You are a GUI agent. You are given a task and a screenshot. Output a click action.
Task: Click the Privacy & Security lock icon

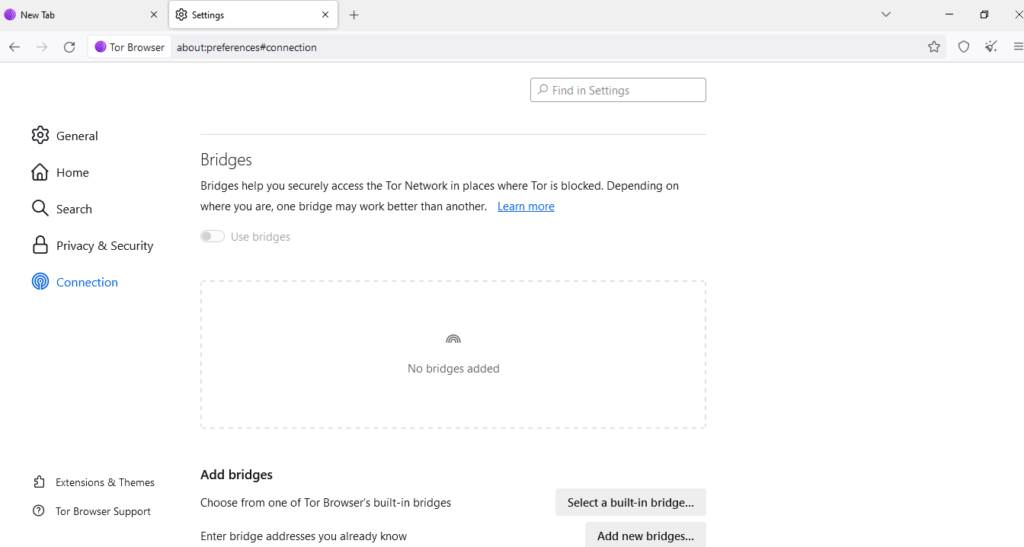(40, 245)
